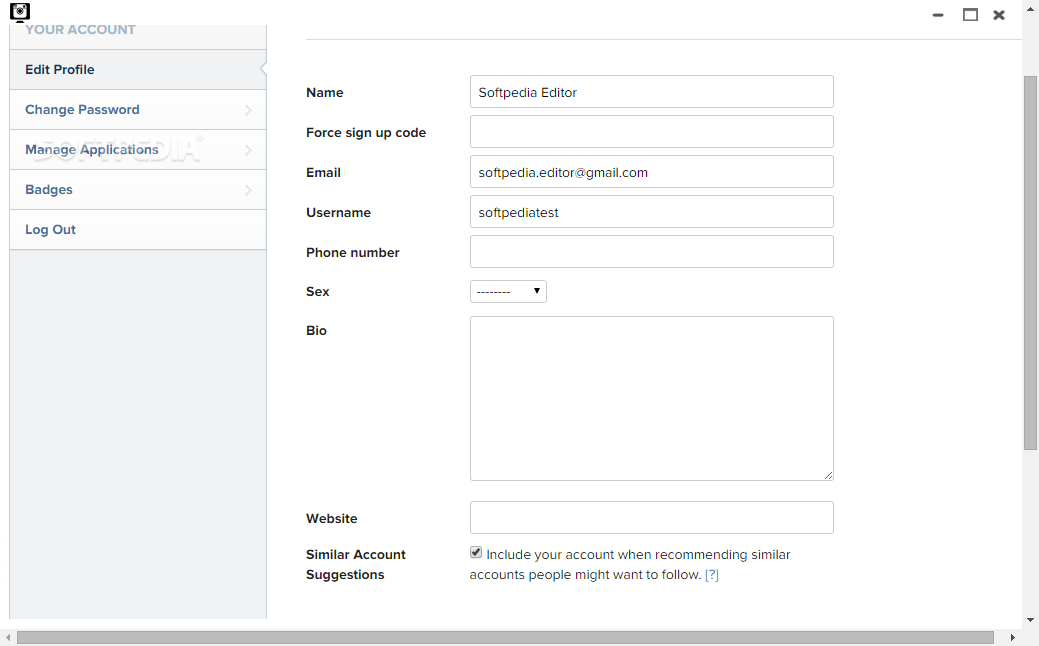Click the scroll down arrow of vertical scrollbar
The image size is (1039, 646).
click(x=1030, y=620)
